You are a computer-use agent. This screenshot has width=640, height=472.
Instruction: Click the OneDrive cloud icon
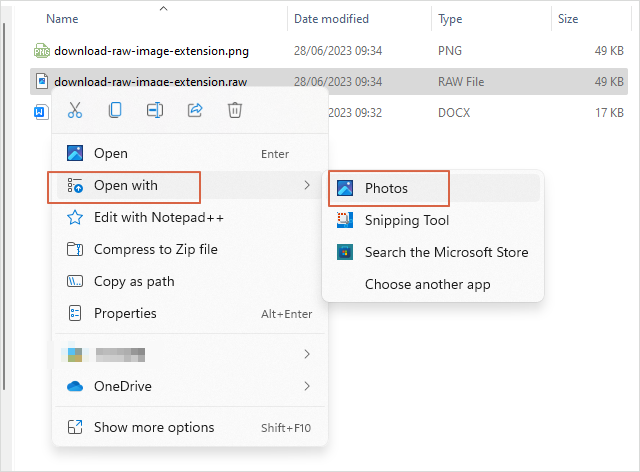coord(74,386)
